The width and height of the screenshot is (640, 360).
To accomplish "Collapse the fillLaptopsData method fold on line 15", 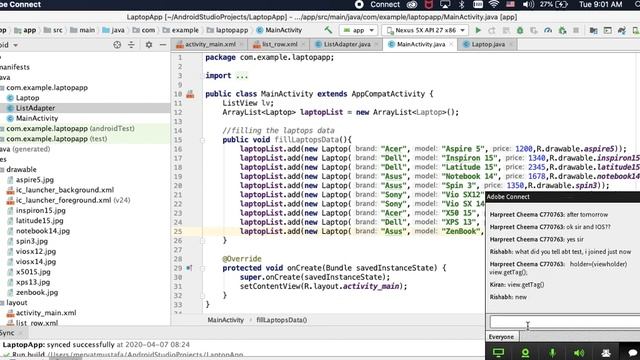I will (x=202, y=140).
